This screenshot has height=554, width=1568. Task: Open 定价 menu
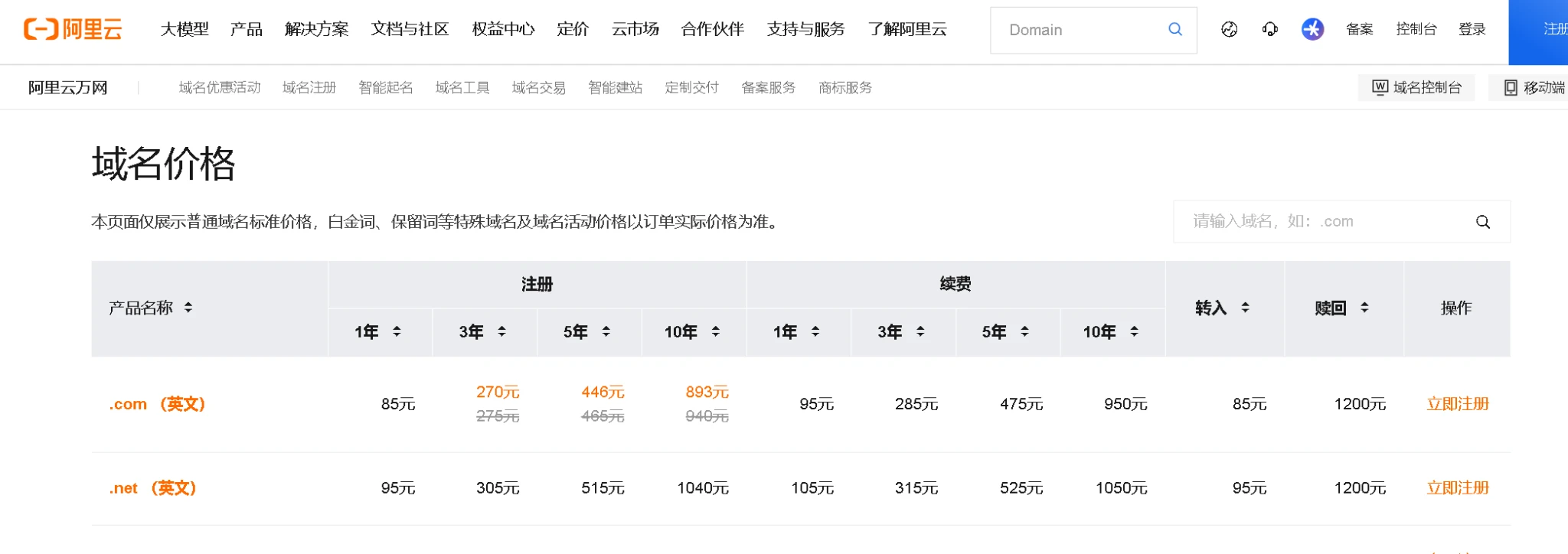[x=573, y=29]
